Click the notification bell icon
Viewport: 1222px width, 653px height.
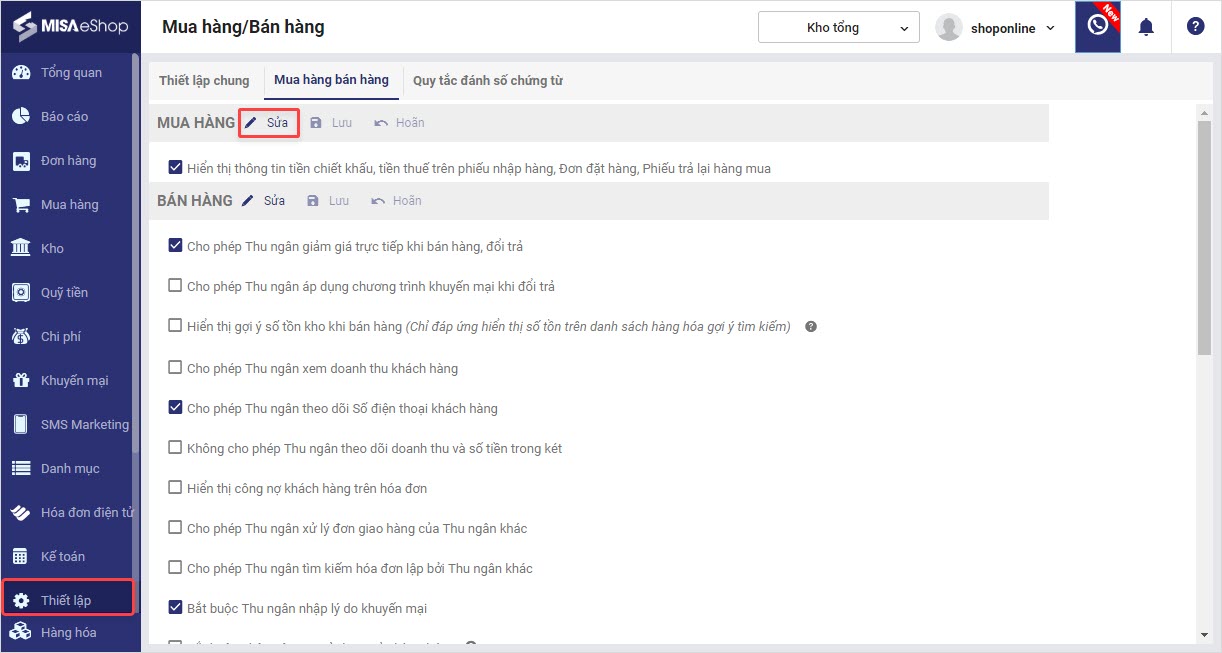(1146, 27)
